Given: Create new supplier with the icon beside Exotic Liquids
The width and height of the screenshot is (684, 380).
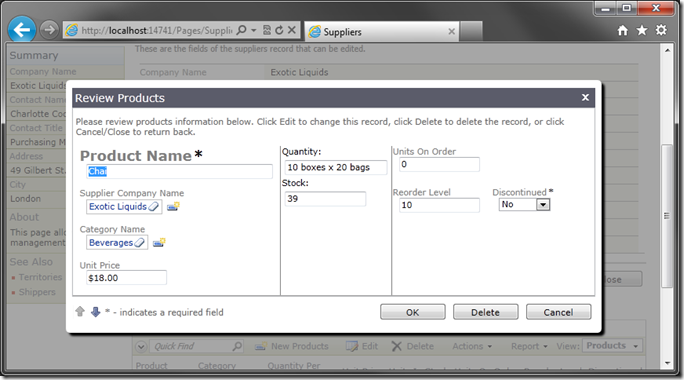Looking at the screenshot, I should click(173, 206).
